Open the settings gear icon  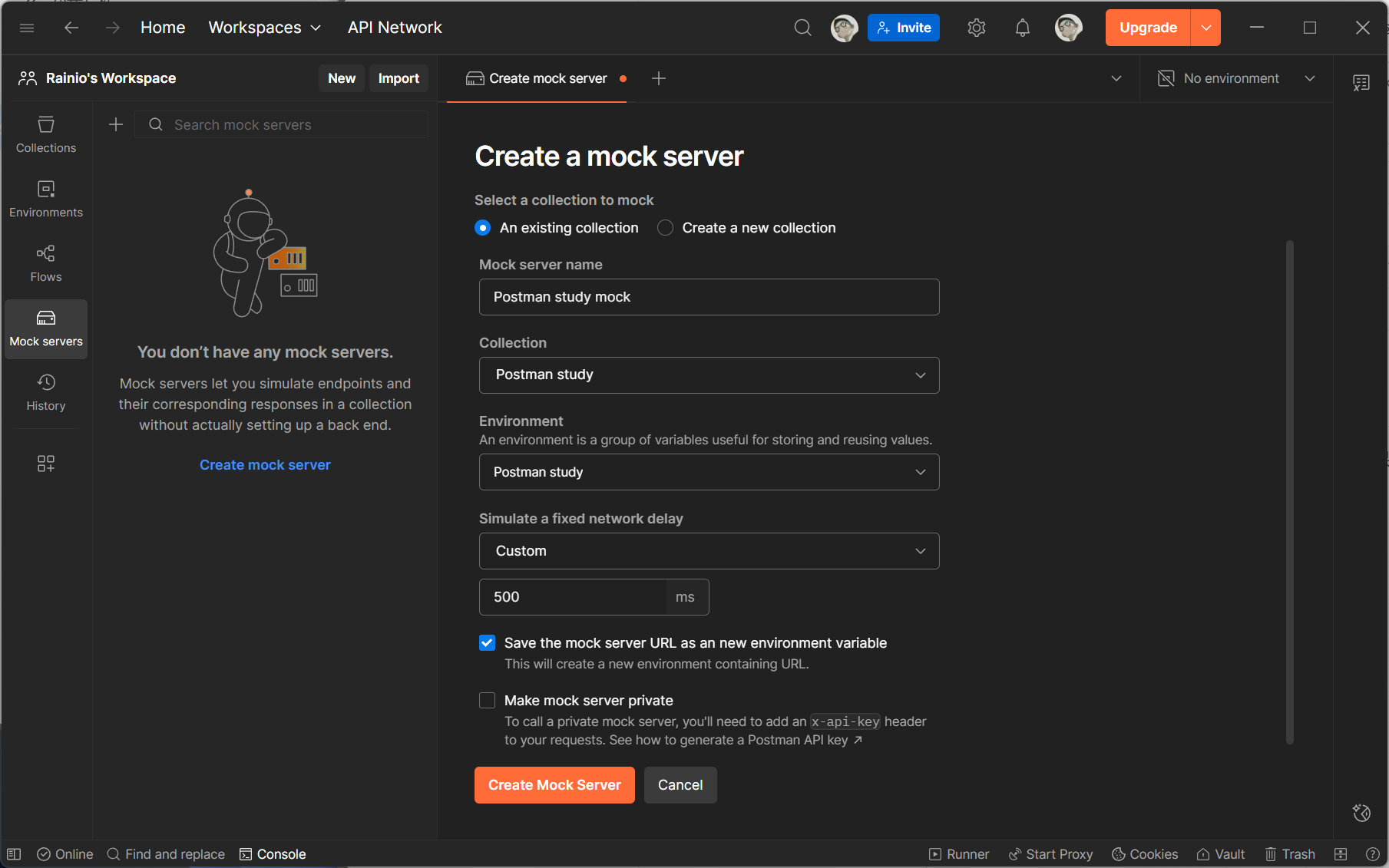(977, 28)
